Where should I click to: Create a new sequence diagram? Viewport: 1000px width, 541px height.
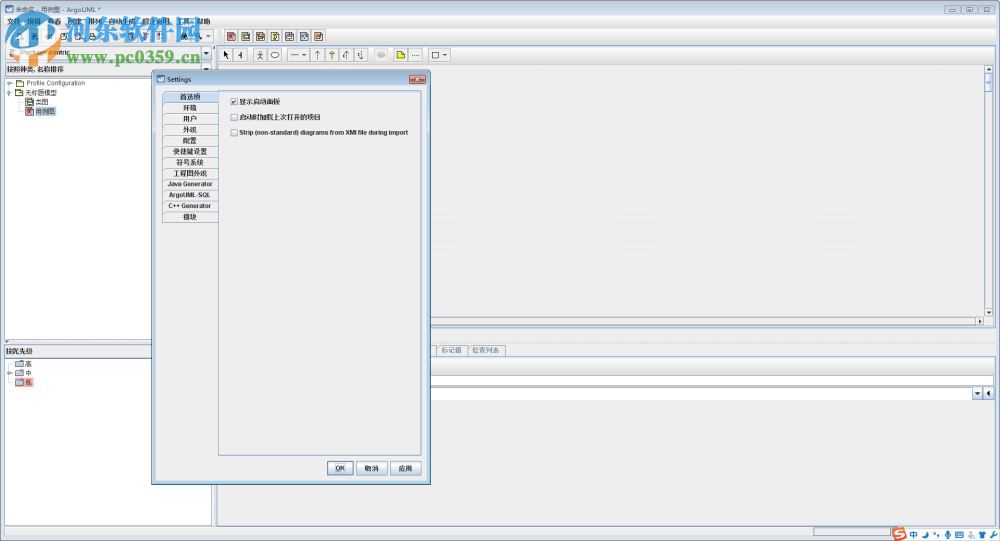coord(261,36)
